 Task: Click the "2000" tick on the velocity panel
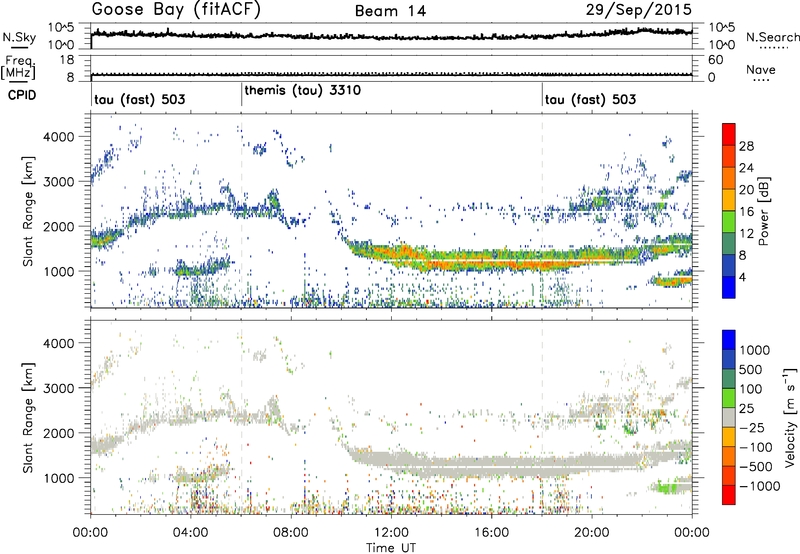(x=58, y=433)
